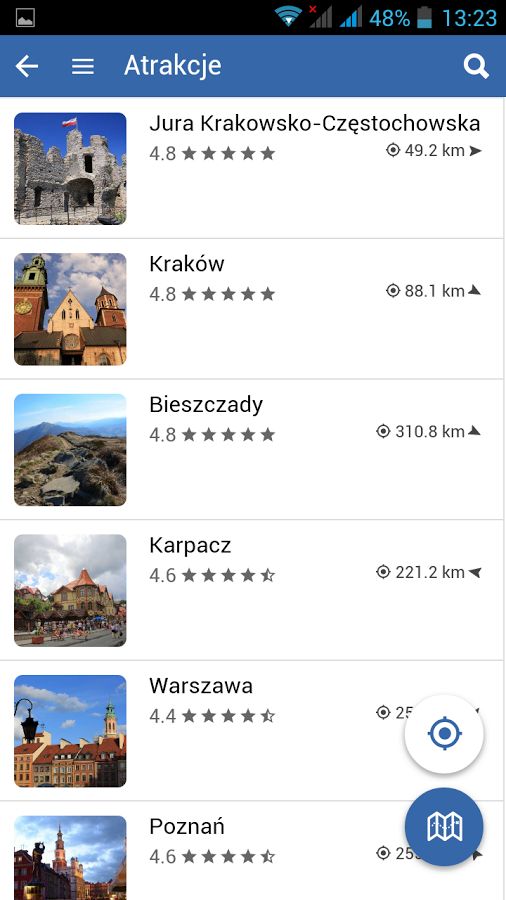The height and width of the screenshot is (900, 506).
Task: Open the map view floating button
Action: coord(444,827)
